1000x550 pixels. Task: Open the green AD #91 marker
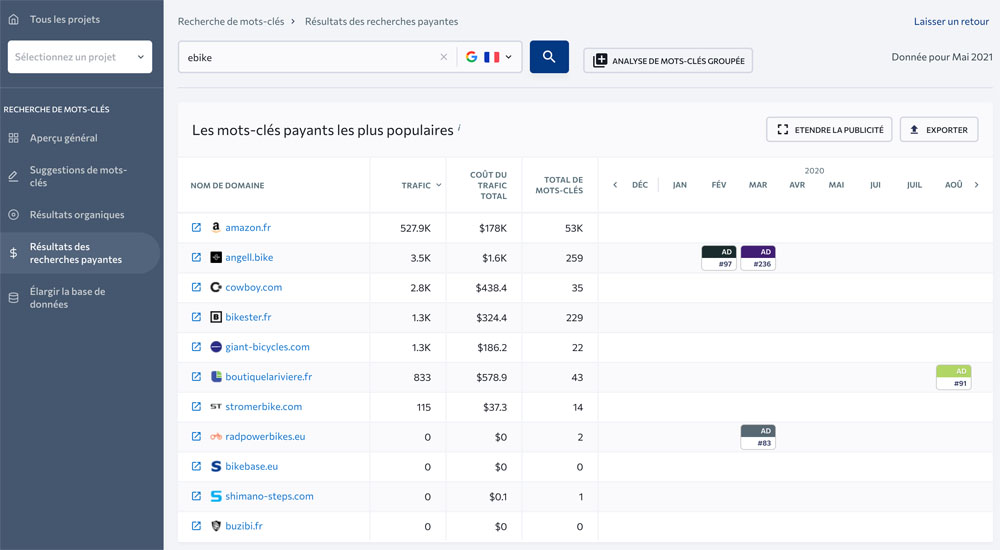pos(953,377)
